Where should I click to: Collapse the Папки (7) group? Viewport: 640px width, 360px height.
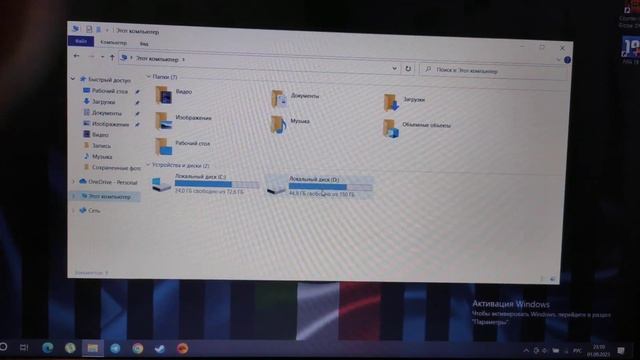pos(148,76)
